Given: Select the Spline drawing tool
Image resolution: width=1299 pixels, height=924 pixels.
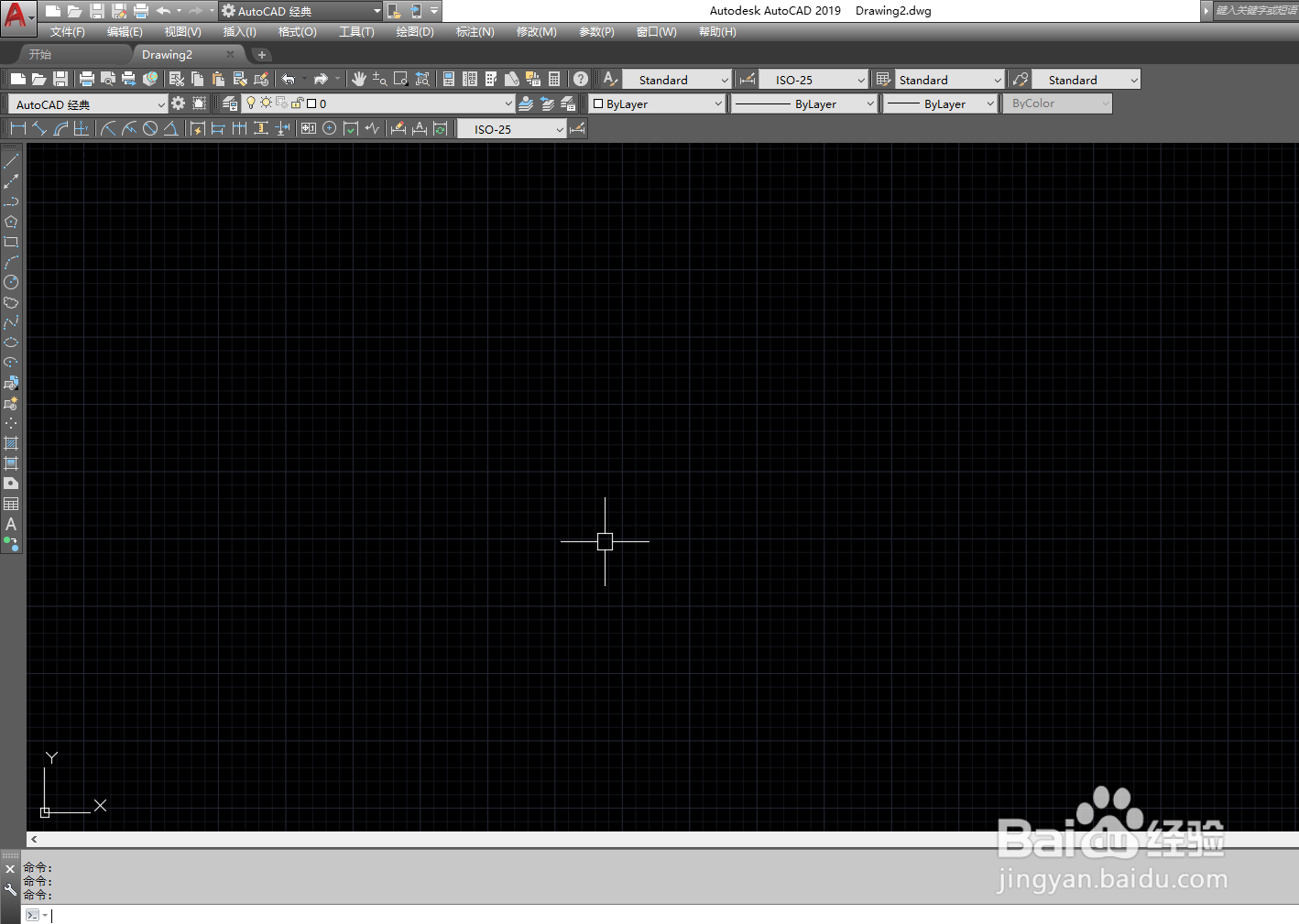Looking at the screenshot, I should click(x=11, y=322).
